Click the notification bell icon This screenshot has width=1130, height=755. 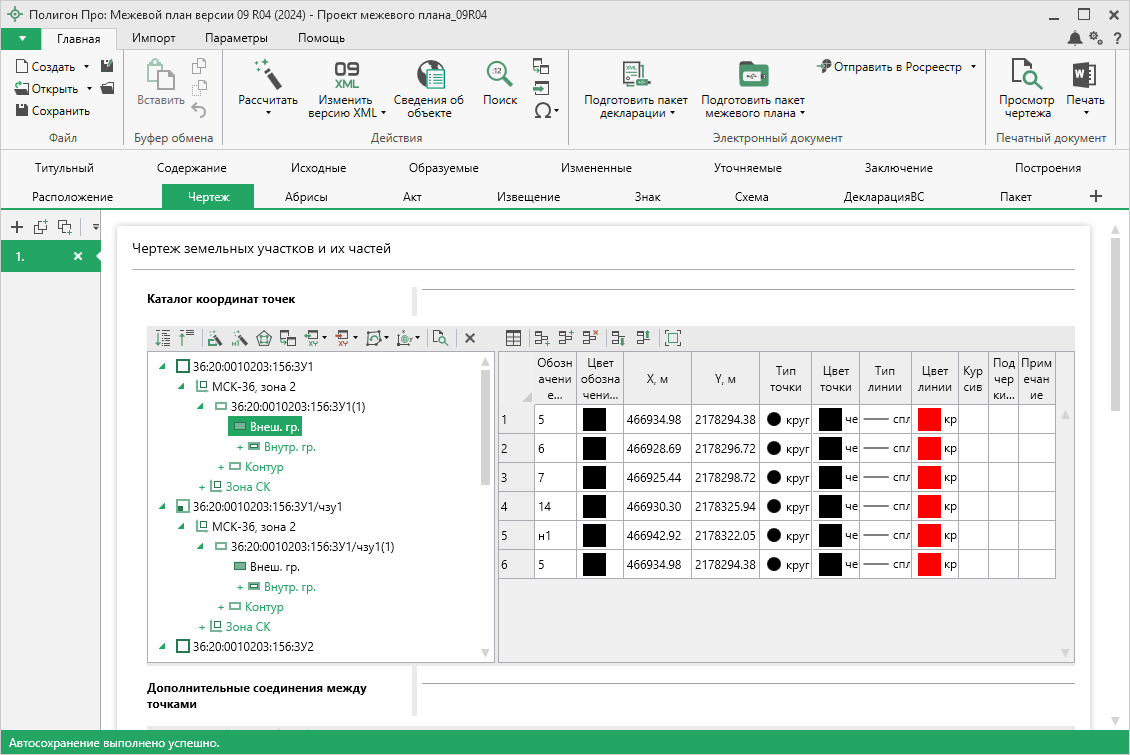point(1075,38)
